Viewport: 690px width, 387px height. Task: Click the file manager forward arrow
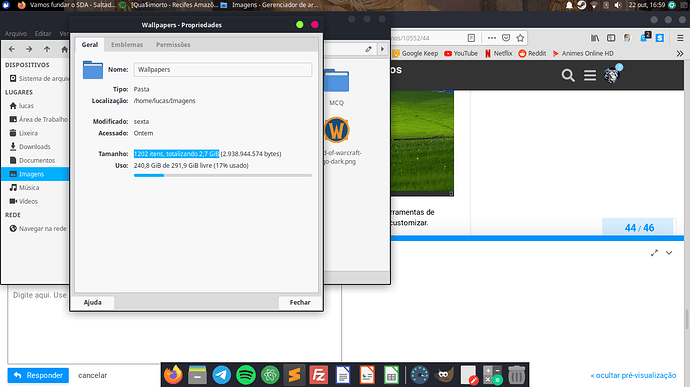pos(29,49)
